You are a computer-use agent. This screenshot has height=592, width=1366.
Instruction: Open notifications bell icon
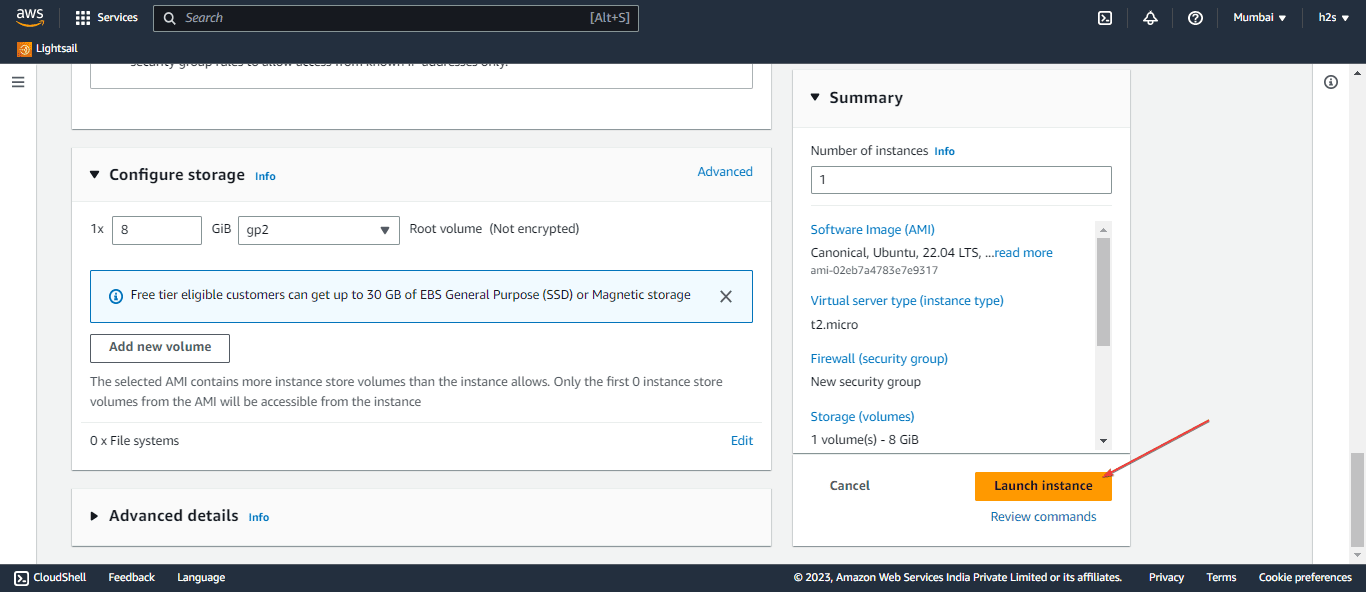click(x=1150, y=18)
